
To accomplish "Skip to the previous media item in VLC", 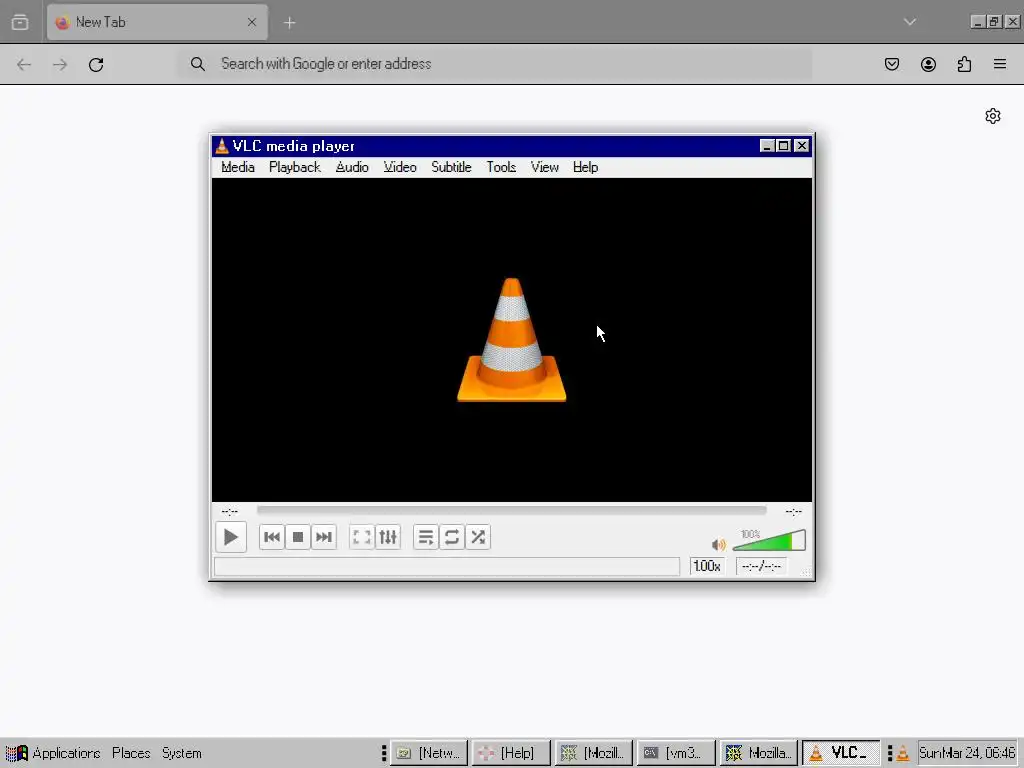I will (x=272, y=537).
